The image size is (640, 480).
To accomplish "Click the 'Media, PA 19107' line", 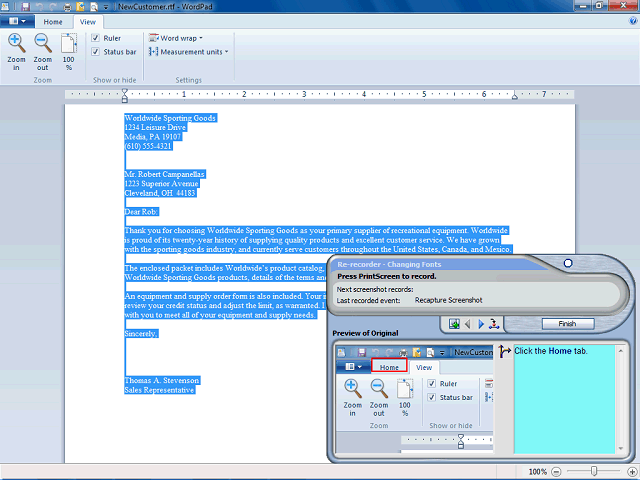I will 153,137.
